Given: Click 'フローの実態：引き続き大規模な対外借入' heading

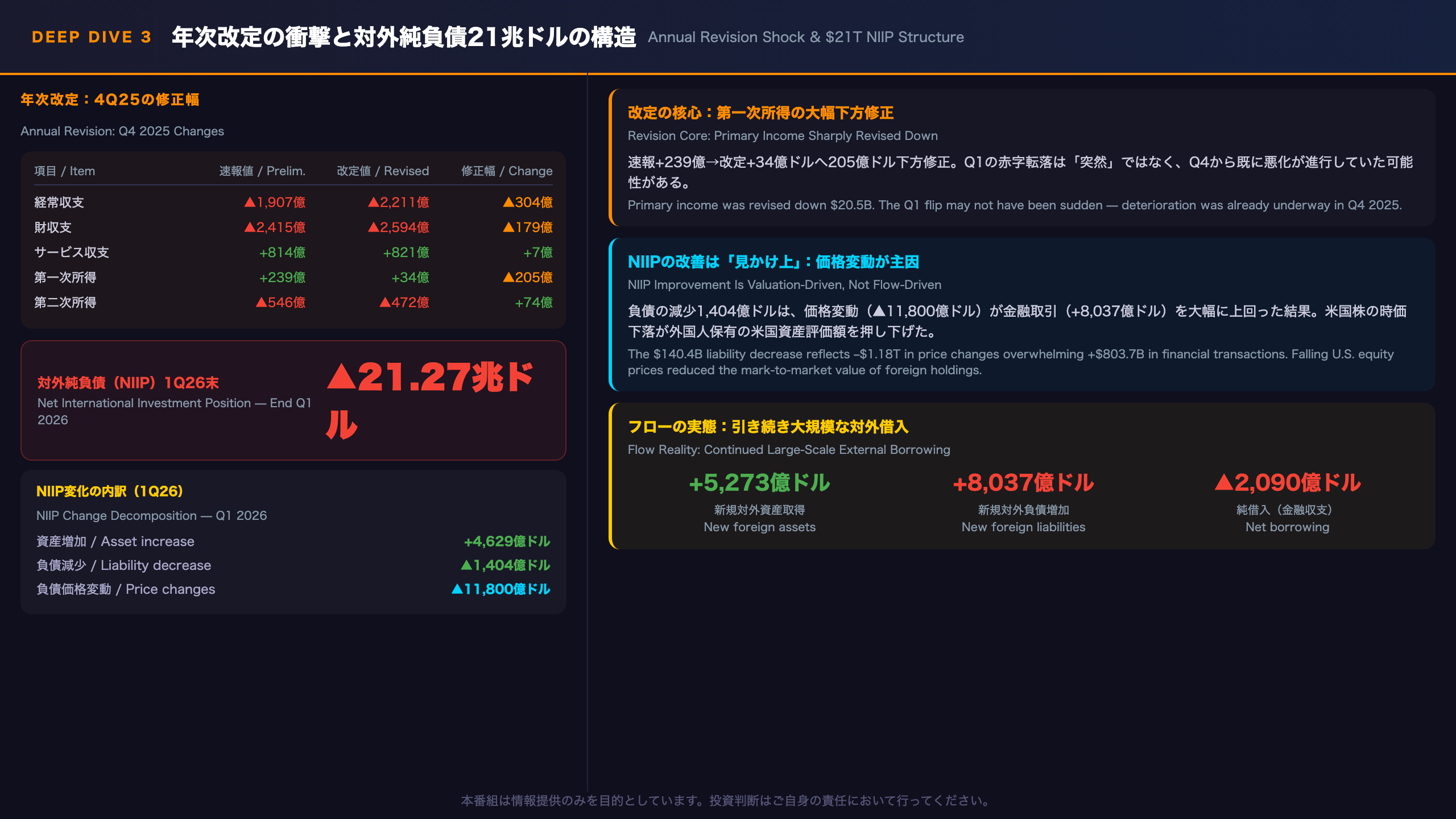Looking at the screenshot, I should point(768,427).
